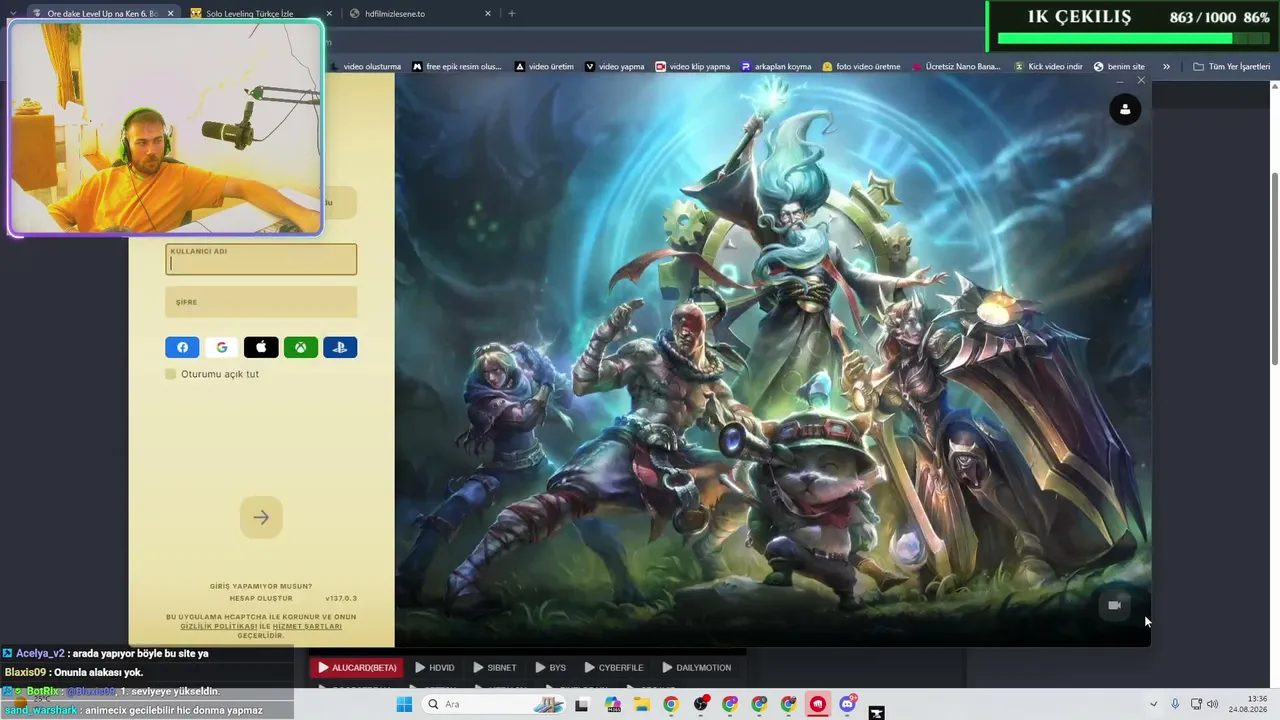Open the HESAP OLUŞTUR create account link
1280x720 pixels.
click(x=261, y=598)
